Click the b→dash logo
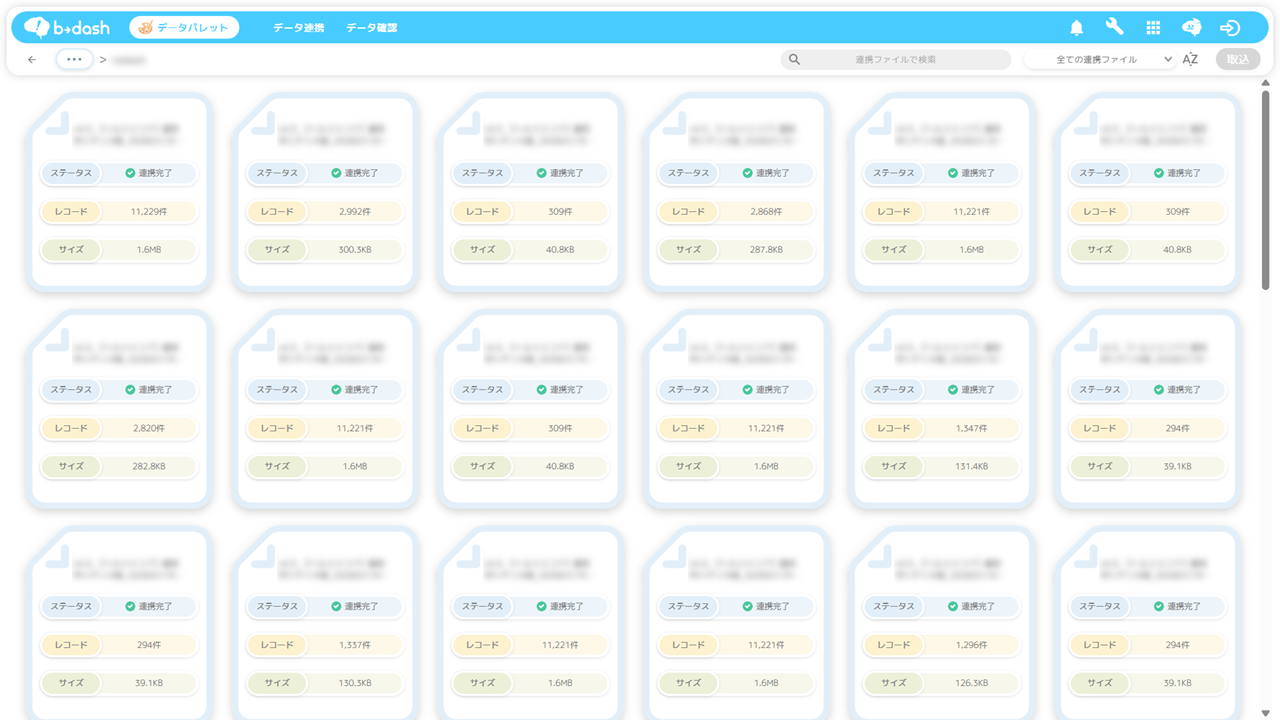The image size is (1280, 720). [x=67, y=28]
